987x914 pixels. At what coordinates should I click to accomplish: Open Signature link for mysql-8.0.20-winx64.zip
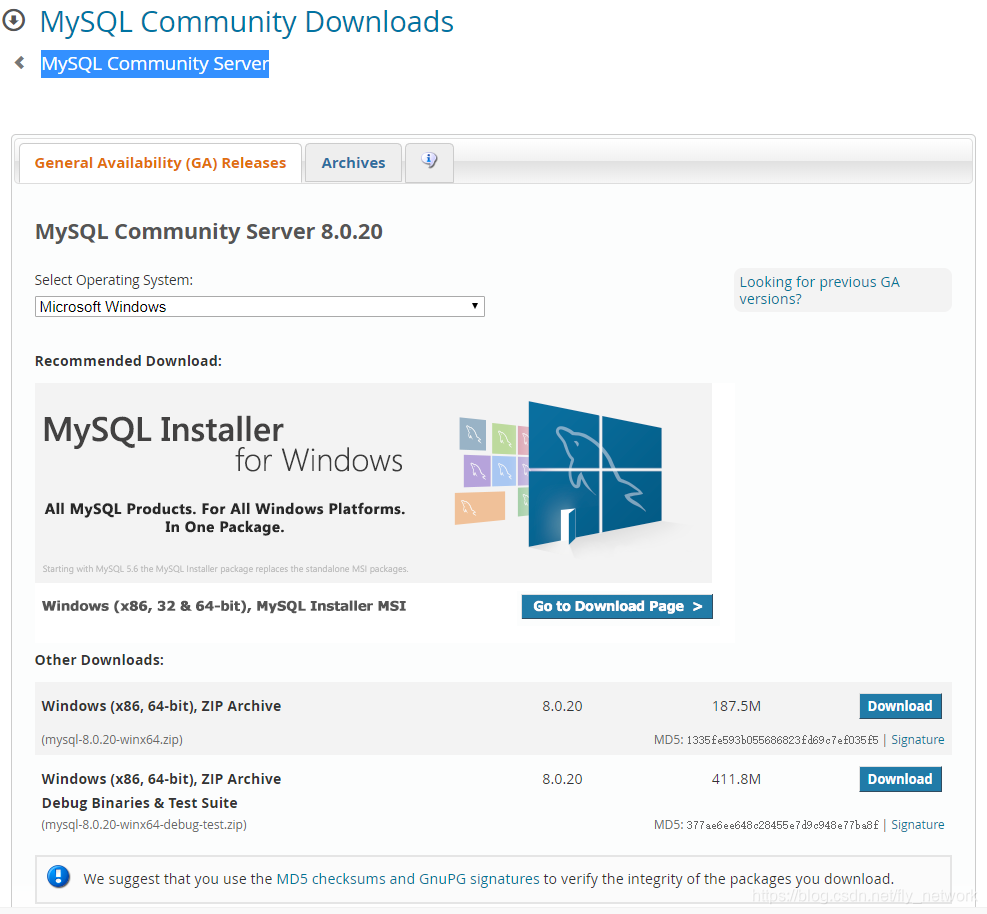(917, 740)
